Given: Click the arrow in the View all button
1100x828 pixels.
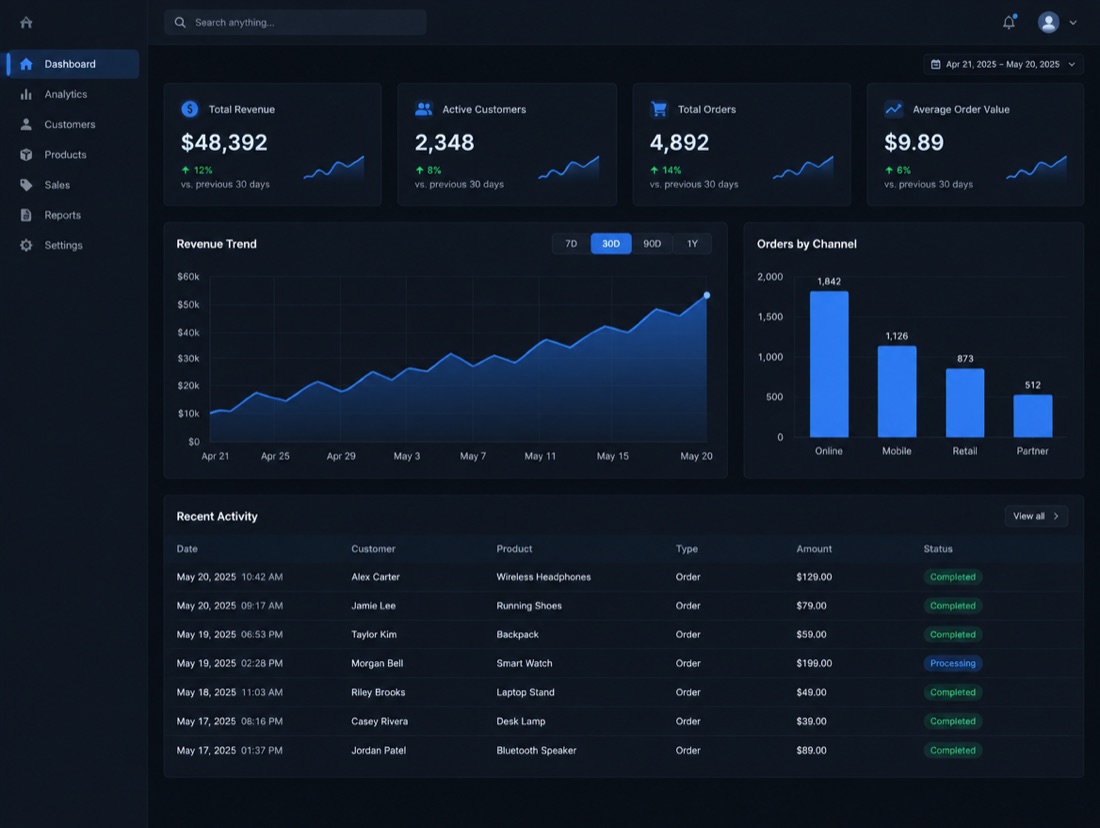Looking at the screenshot, I should (1056, 516).
